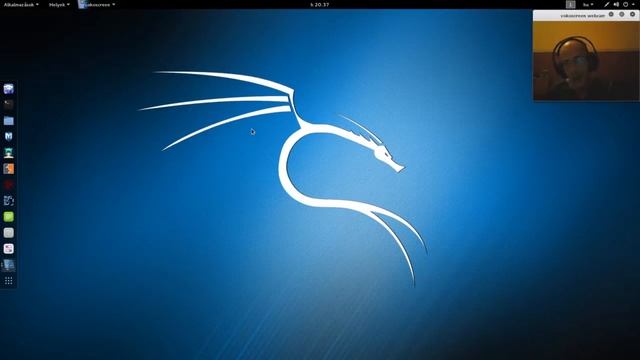Launch Armitage from the dock

(9, 153)
